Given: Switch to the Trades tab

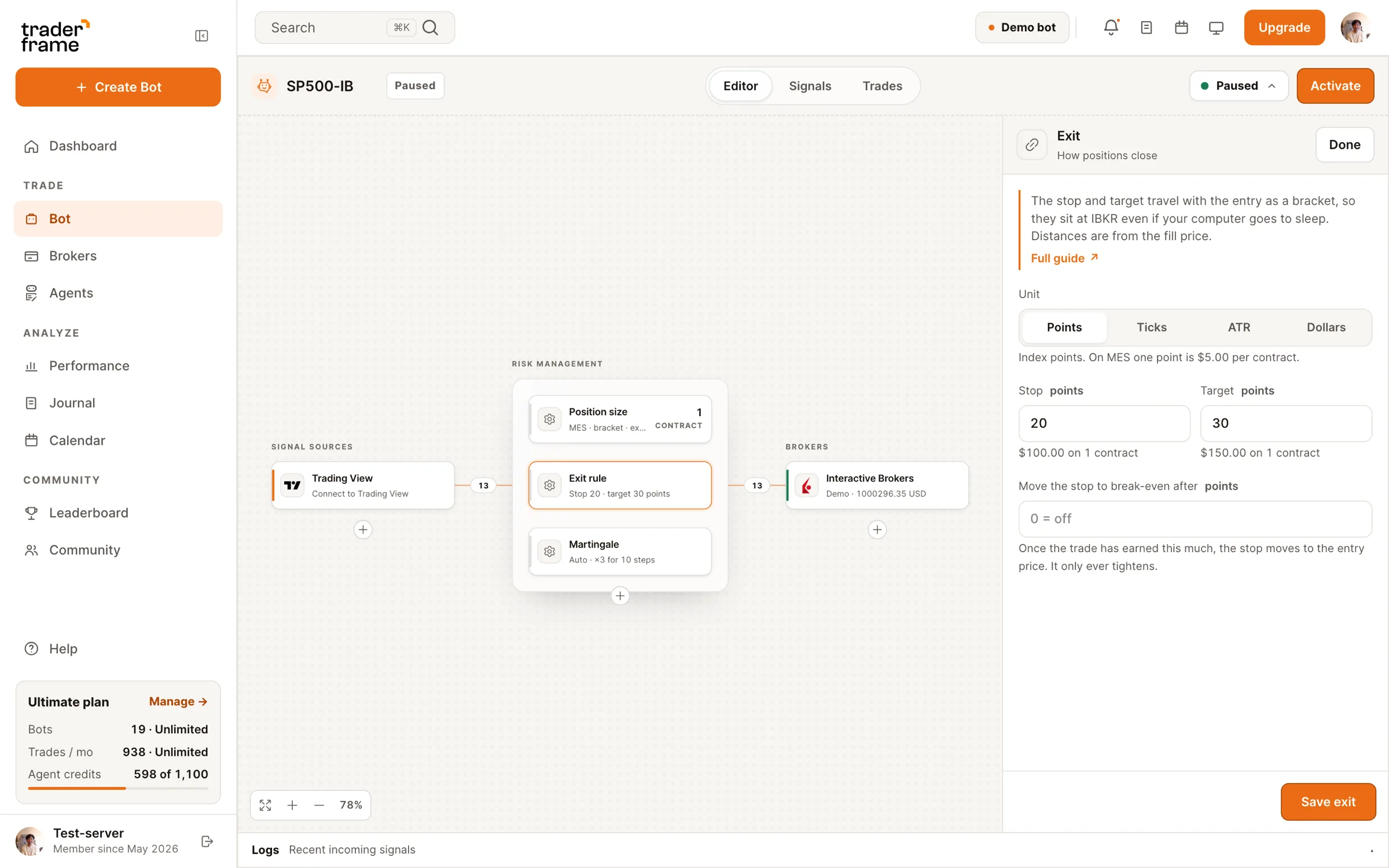Looking at the screenshot, I should pos(882,86).
